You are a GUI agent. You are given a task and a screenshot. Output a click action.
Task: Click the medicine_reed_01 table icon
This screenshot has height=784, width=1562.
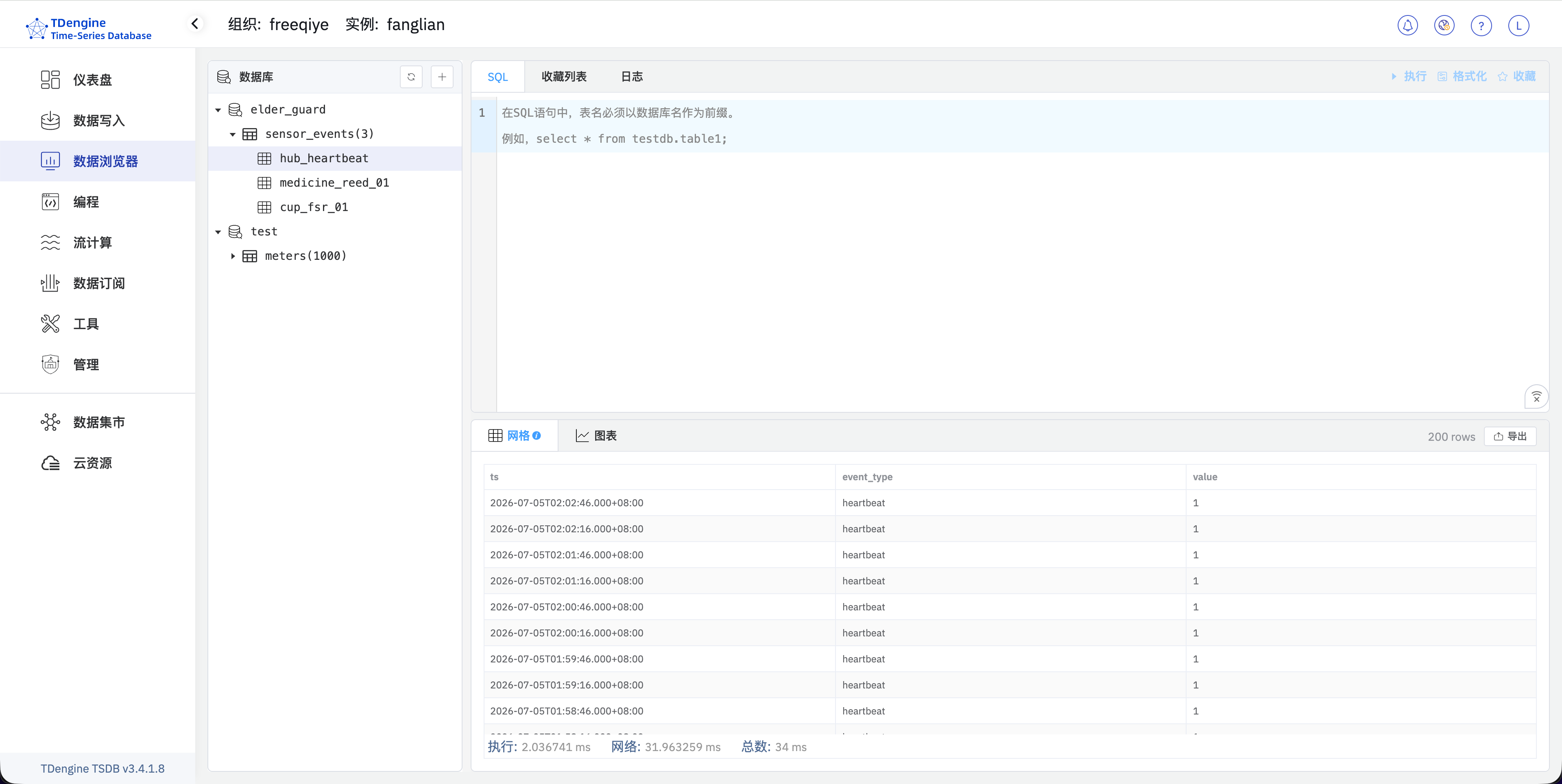[264, 183]
